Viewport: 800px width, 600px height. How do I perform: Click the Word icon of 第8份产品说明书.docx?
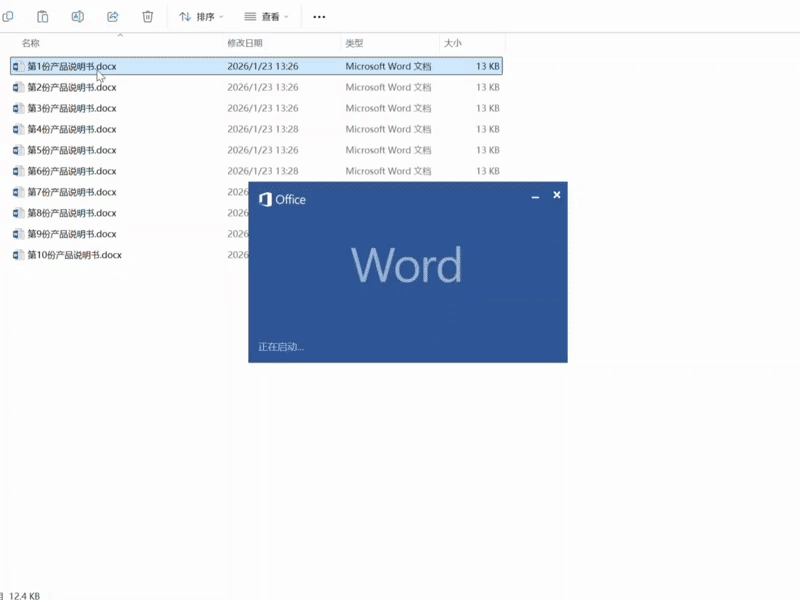[x=18, y=213]
